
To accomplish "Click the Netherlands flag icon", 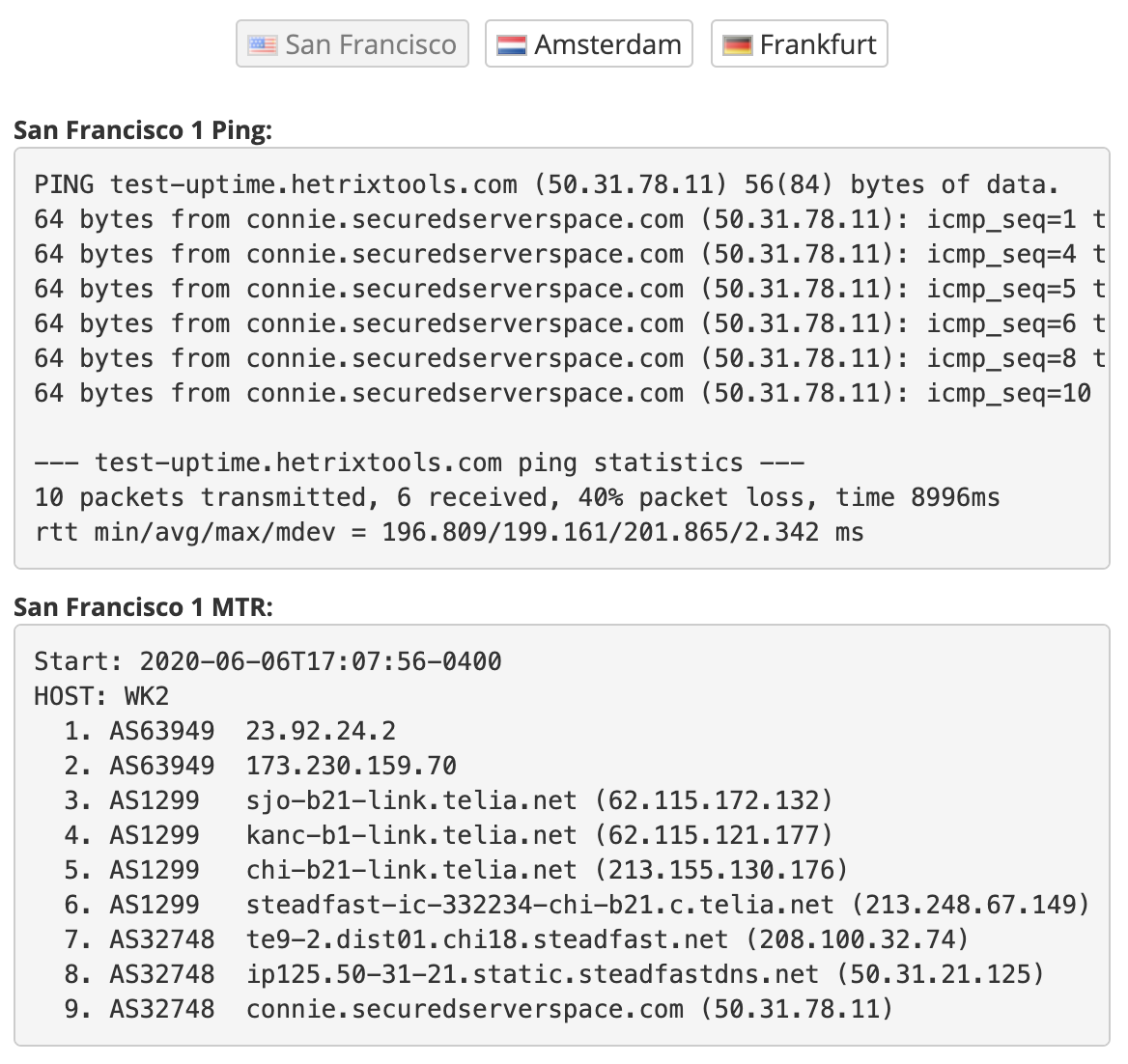I will pos(511,44).
